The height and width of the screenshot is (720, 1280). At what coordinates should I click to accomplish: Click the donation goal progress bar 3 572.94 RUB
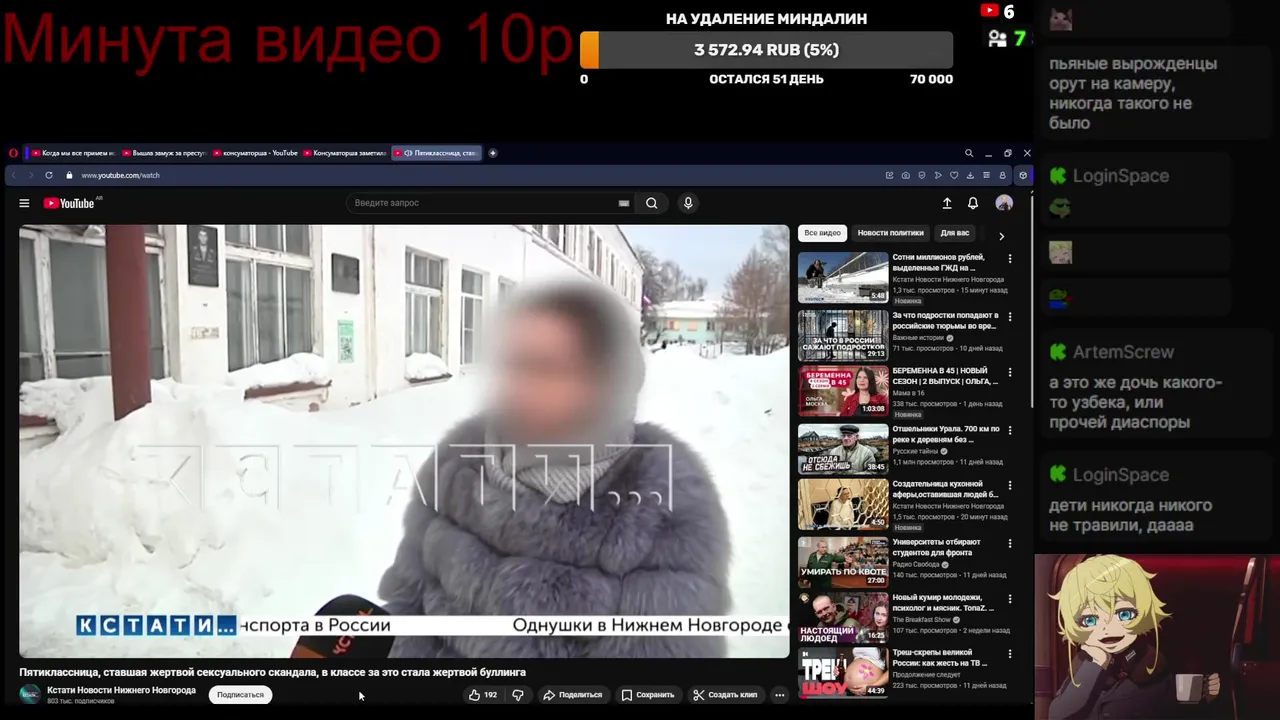coord(766,50)
